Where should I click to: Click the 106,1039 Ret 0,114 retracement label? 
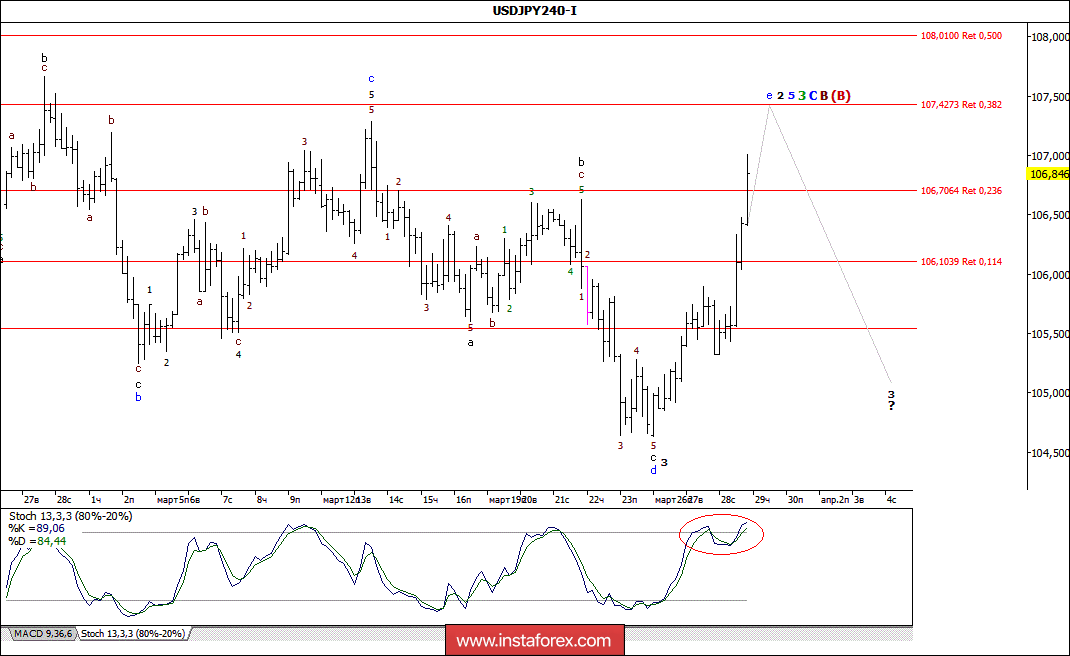point(961,262)
